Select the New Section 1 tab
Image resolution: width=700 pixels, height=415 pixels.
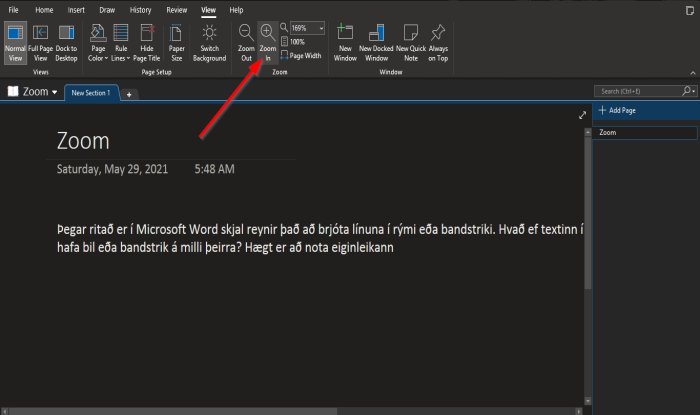tap(92, 93)
